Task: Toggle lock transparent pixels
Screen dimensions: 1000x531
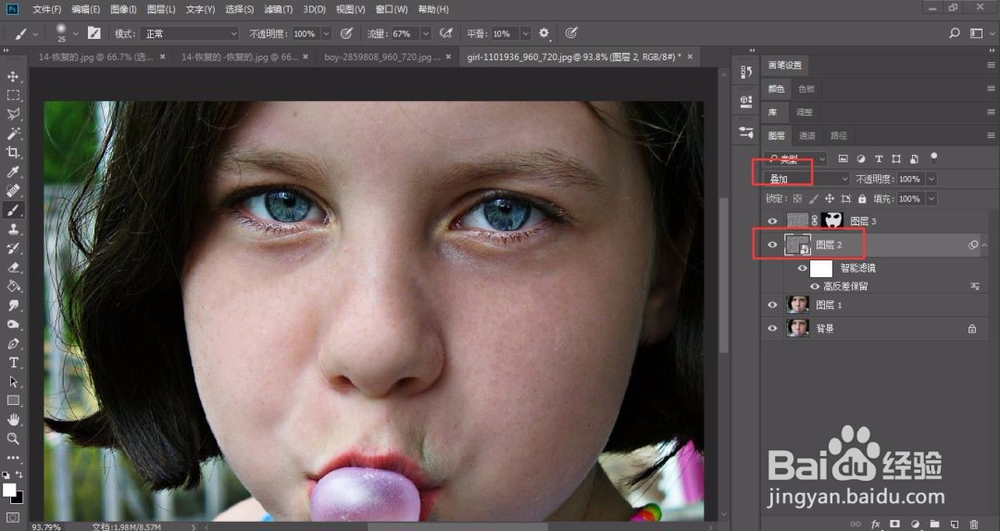Action: [x=797, y=199]
